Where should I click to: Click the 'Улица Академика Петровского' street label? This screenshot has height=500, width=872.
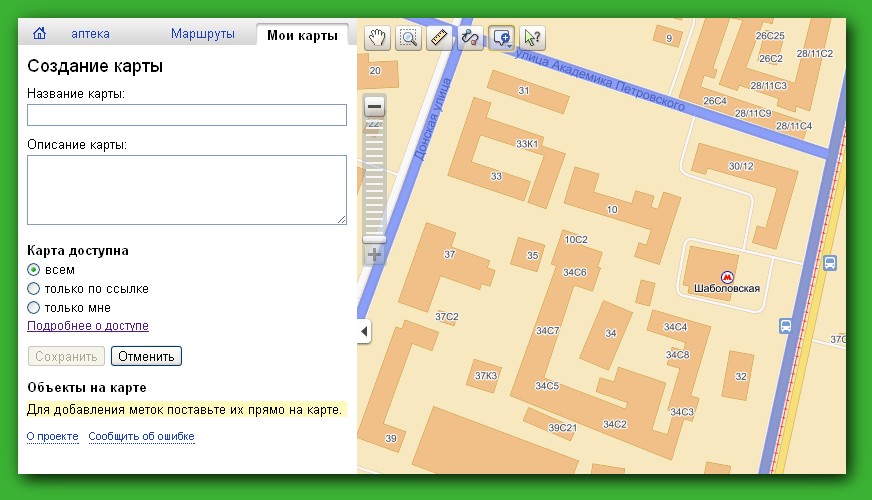click(x=600, y=79)
